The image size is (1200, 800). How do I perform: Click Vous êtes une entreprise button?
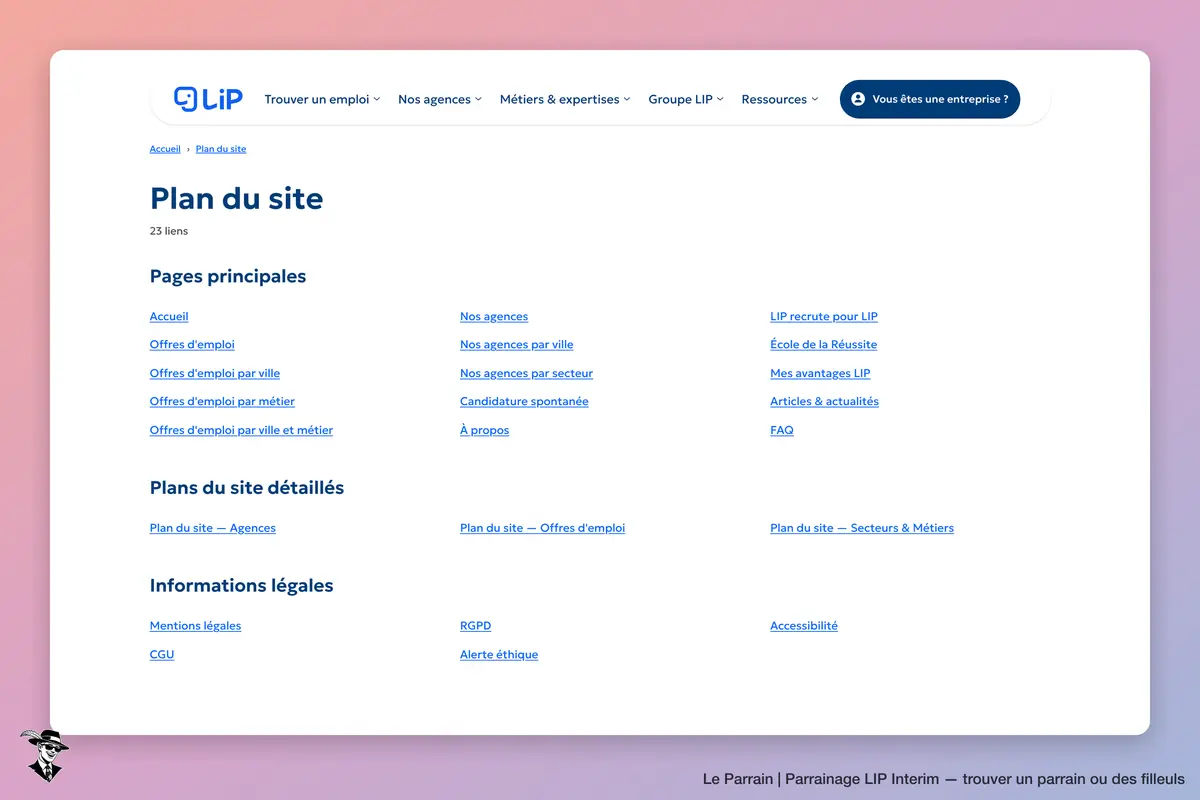(x=930, y=99)
